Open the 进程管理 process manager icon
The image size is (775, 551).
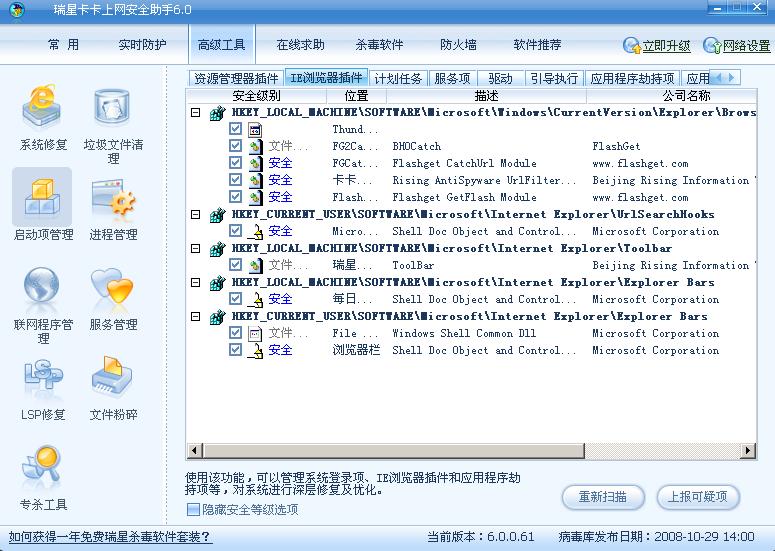[x=113, y=197]
